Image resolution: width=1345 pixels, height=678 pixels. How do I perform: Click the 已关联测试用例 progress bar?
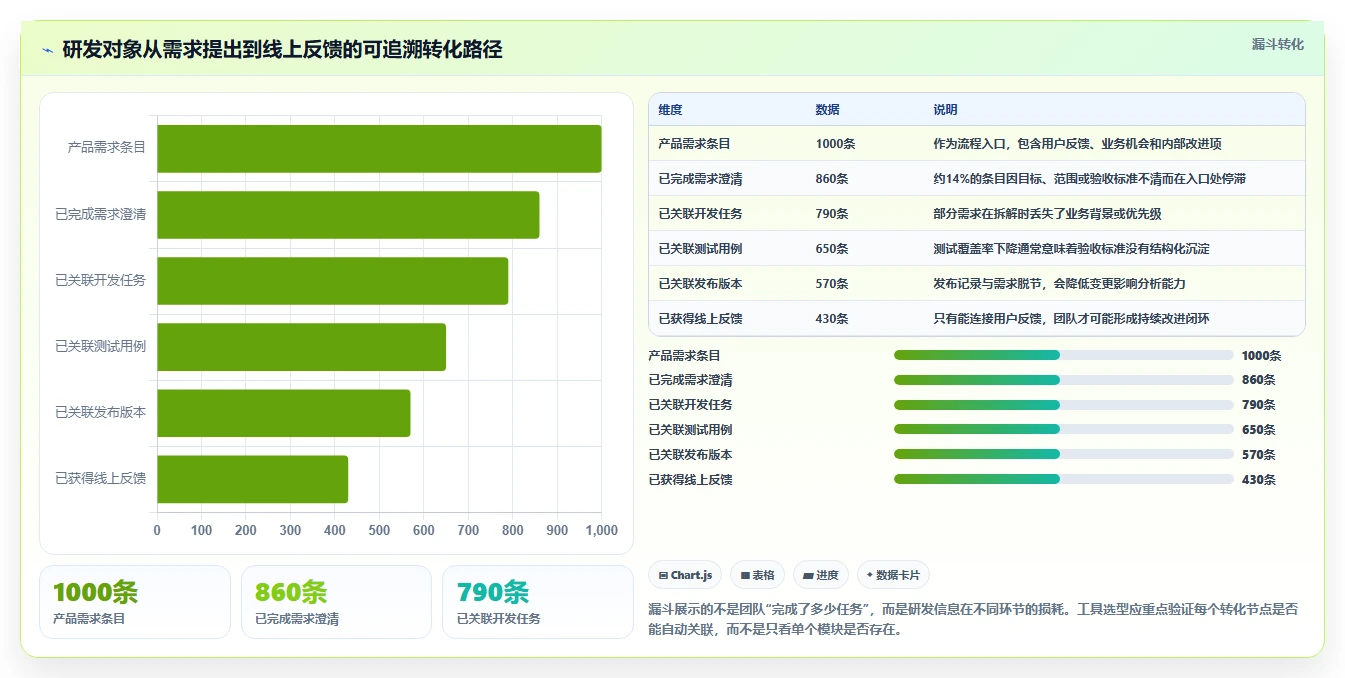(x=1064, y=430)
